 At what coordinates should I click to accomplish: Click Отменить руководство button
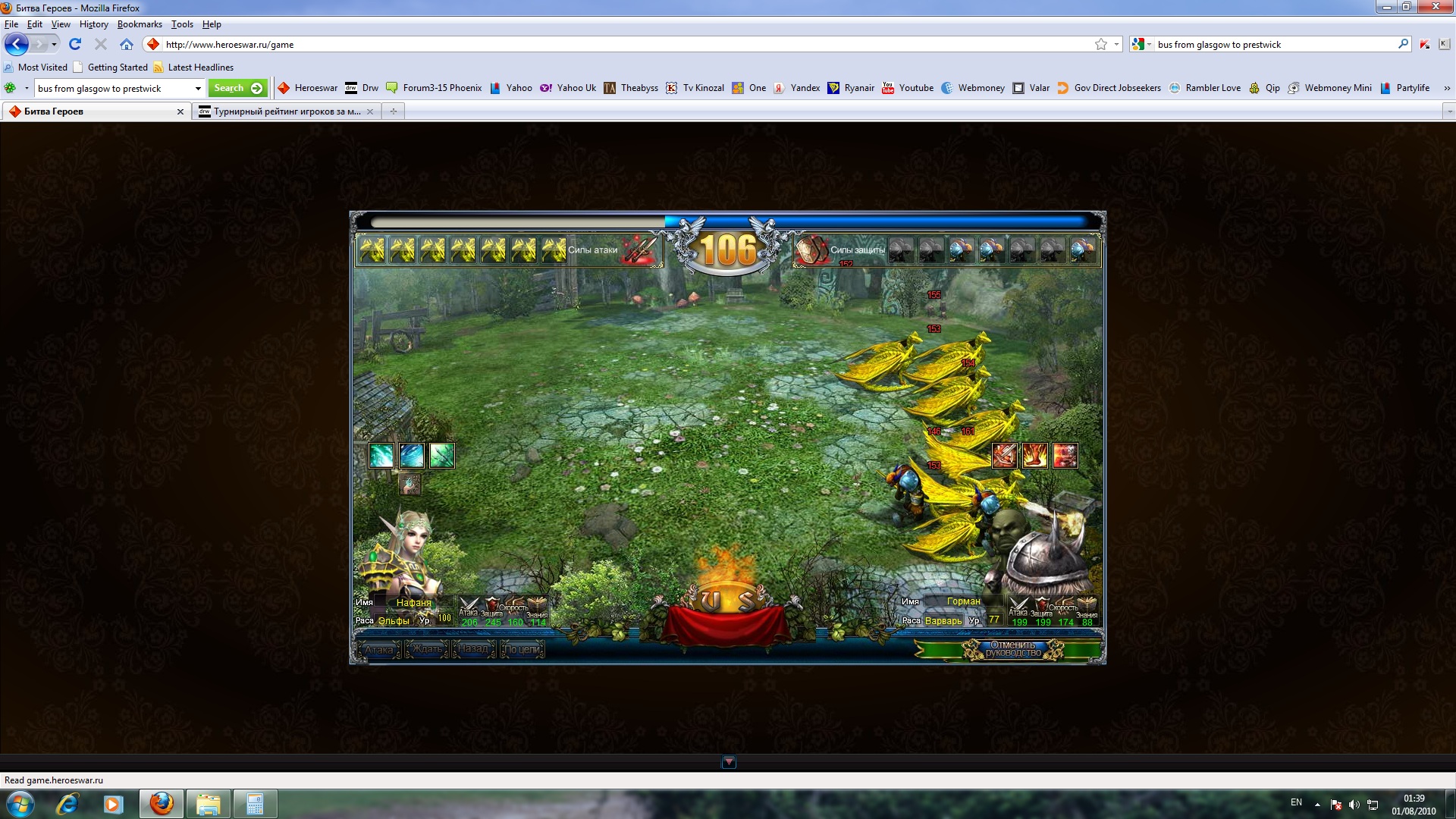click(1012, 650)
